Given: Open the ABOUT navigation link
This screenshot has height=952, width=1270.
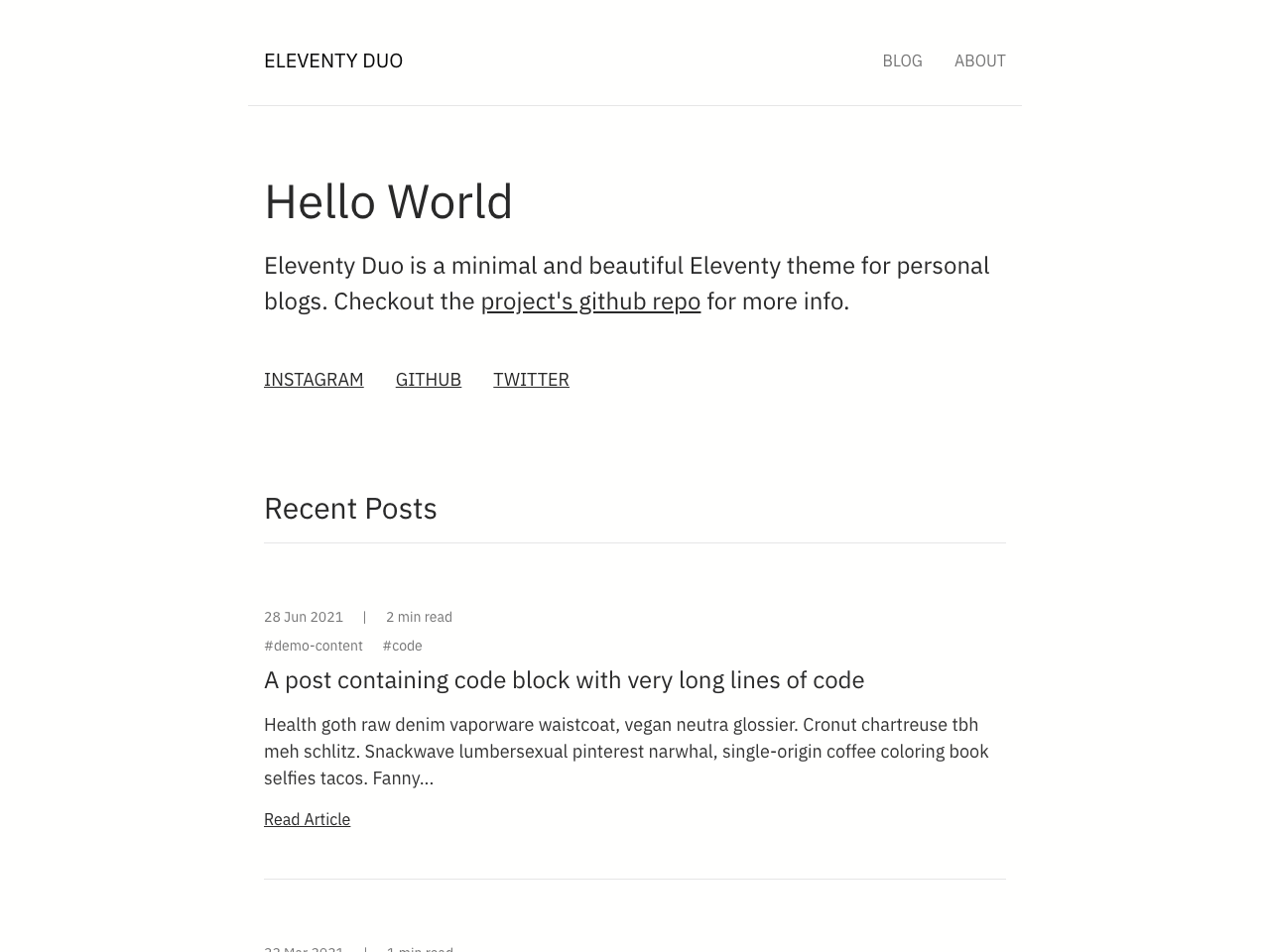Looking at the screenshot, I should tap(979, 60).
